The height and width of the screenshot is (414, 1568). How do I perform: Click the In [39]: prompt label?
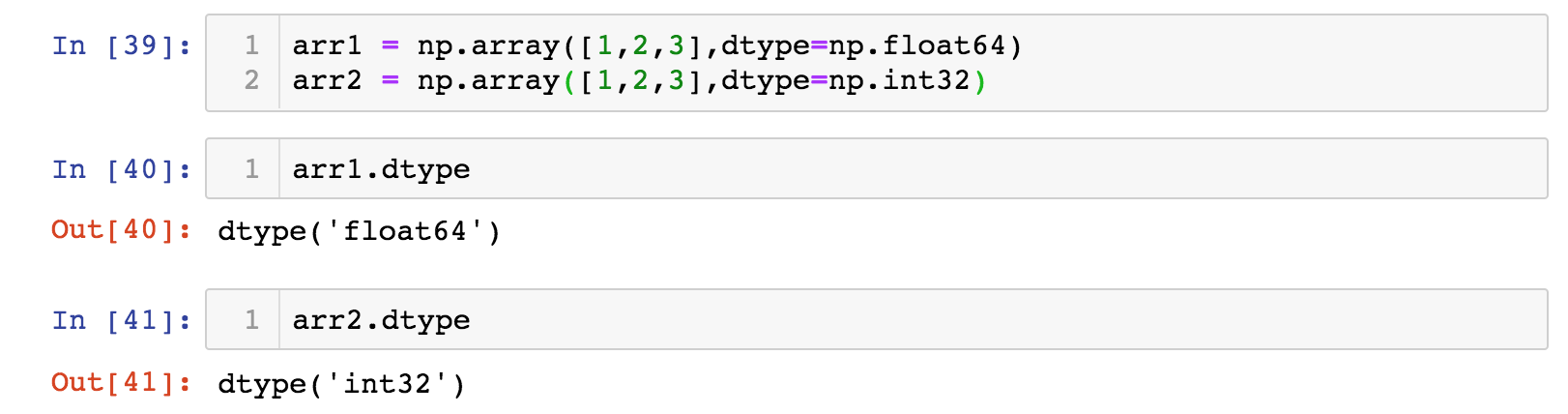(122, 45)
